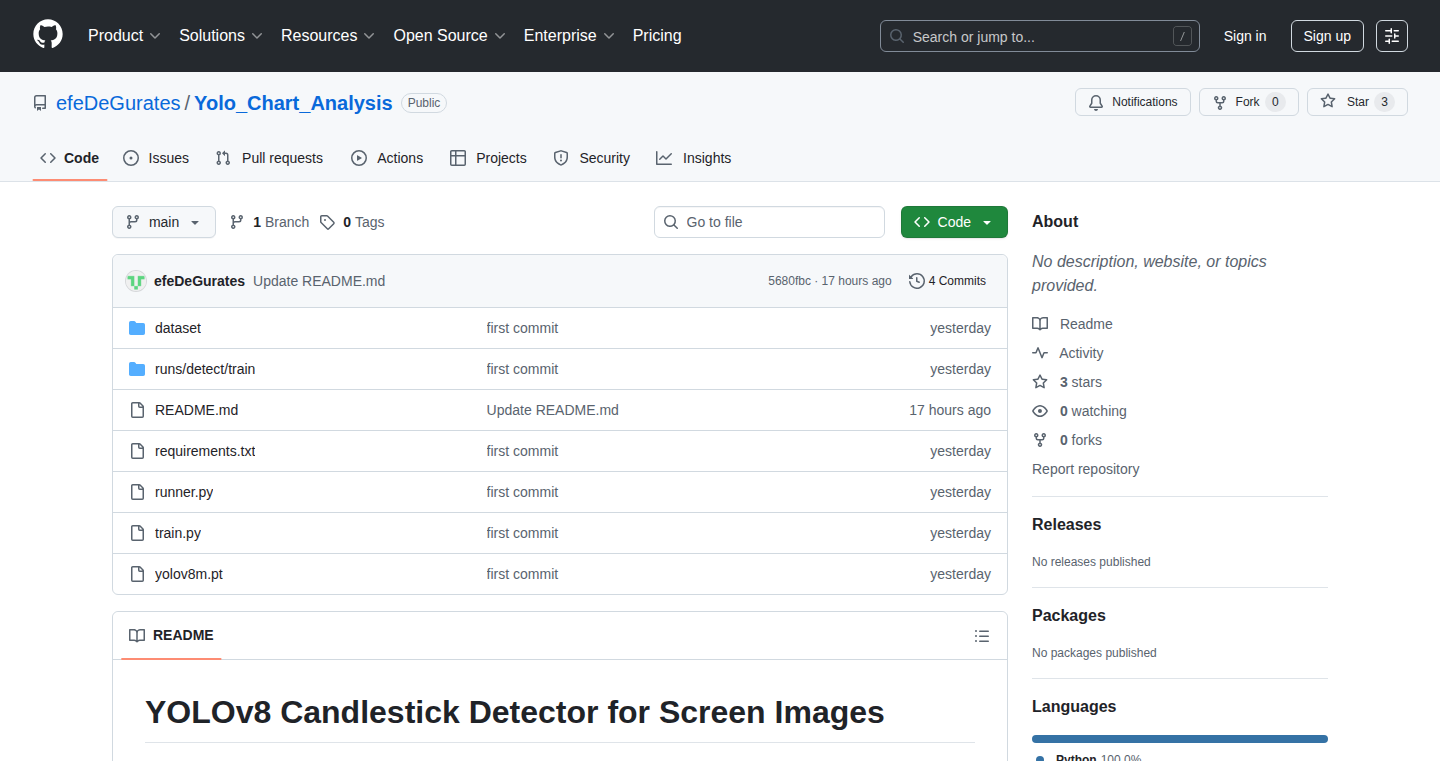The image size is (1440, 761).
Task: Open the train.py file name
Action: pyautogui.click(x=178, y=533)
